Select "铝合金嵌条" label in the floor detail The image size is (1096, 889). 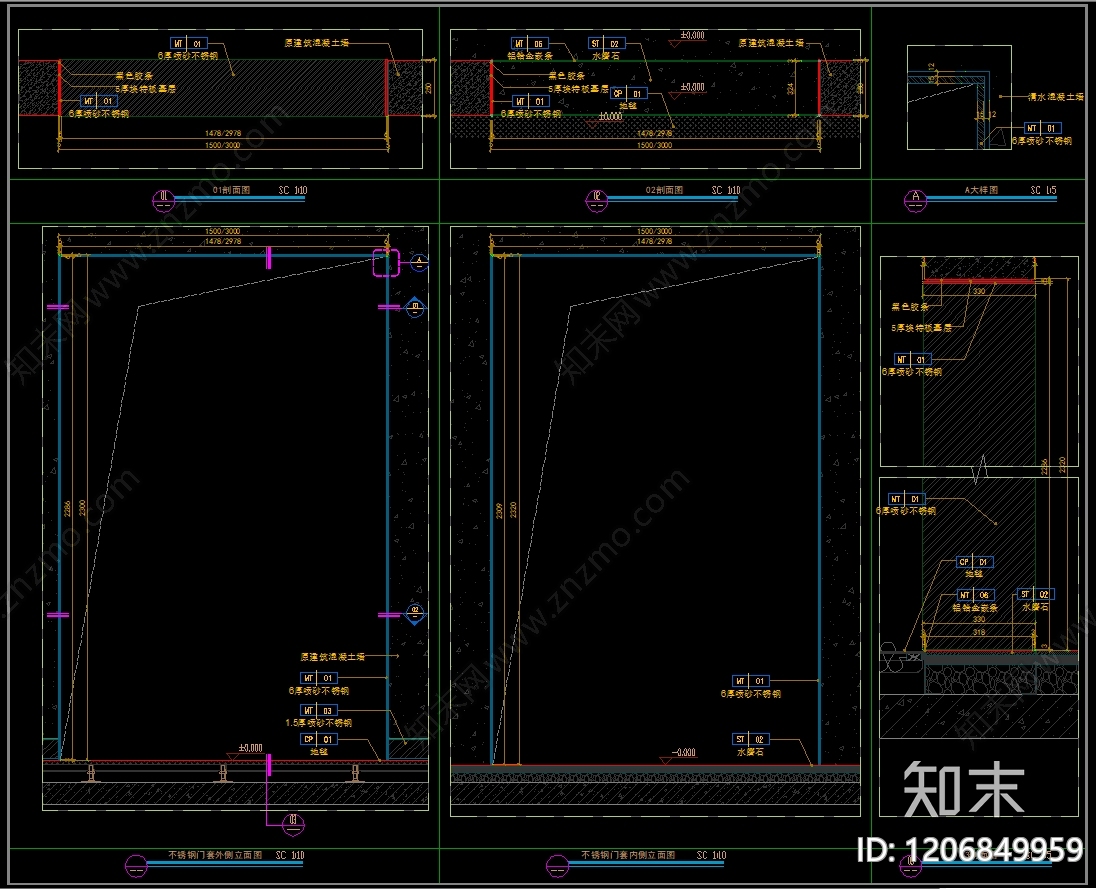point(975,607)
